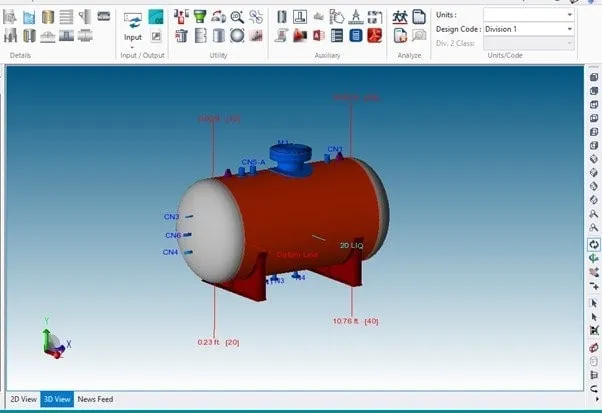Expand the Input button dropdown arrow
602x413 pixels.
point(132,47)
